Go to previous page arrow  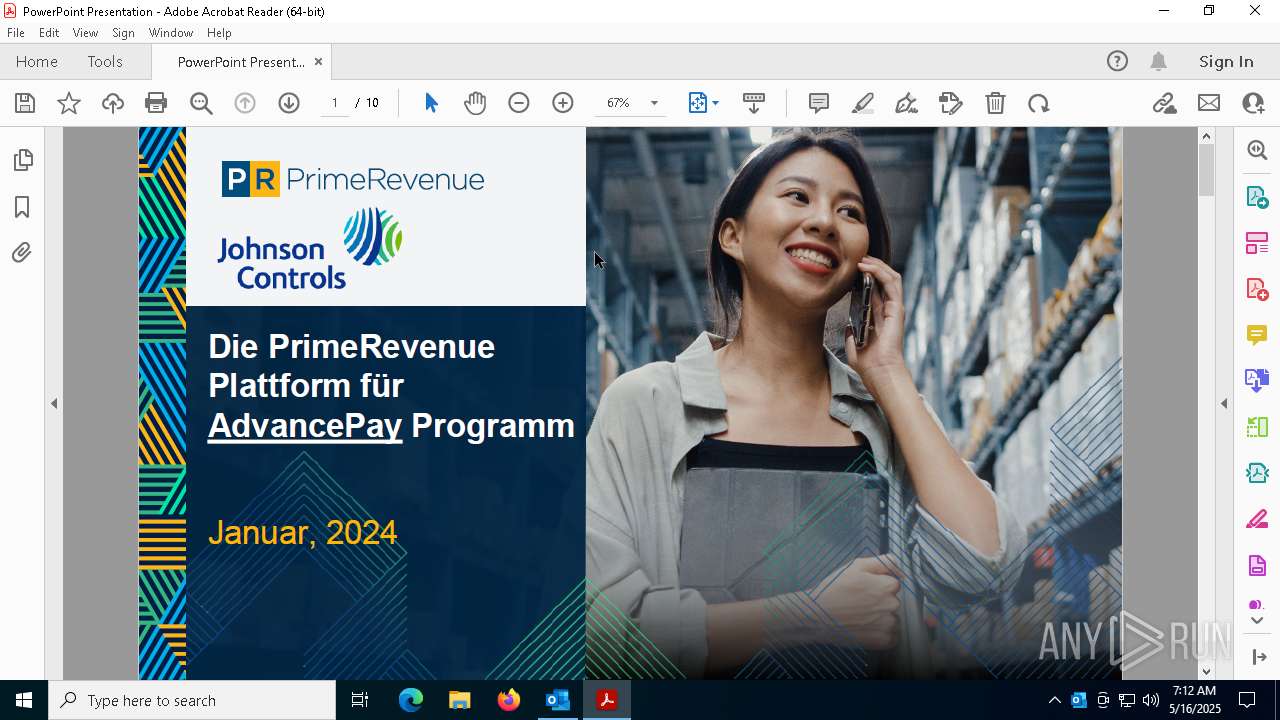tap(245, 103)
